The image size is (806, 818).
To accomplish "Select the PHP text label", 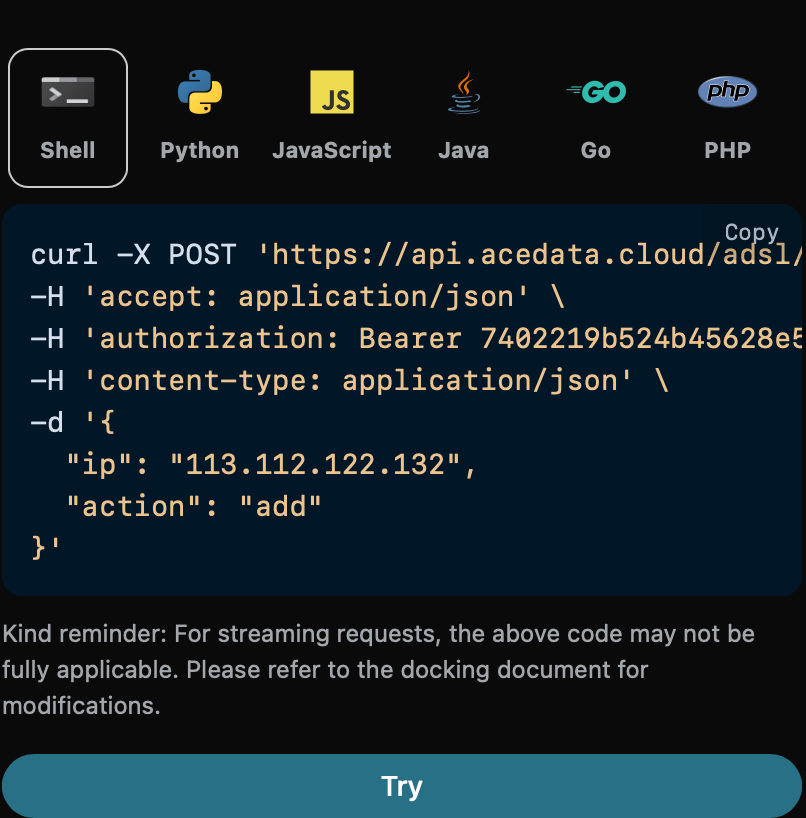I will point(727,151).
